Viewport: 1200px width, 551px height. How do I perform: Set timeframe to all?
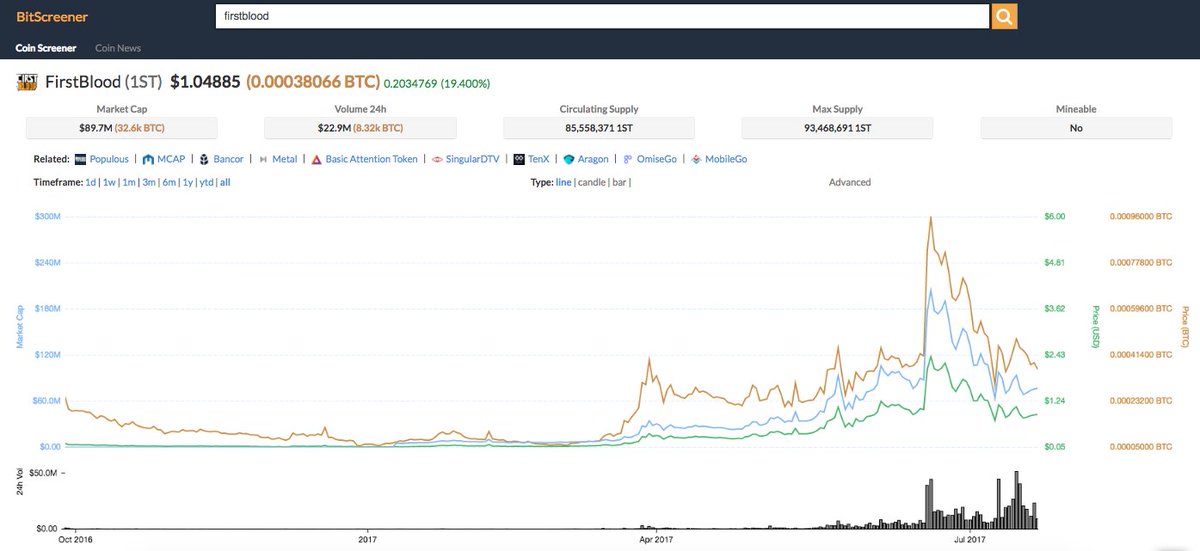[225, 183]
